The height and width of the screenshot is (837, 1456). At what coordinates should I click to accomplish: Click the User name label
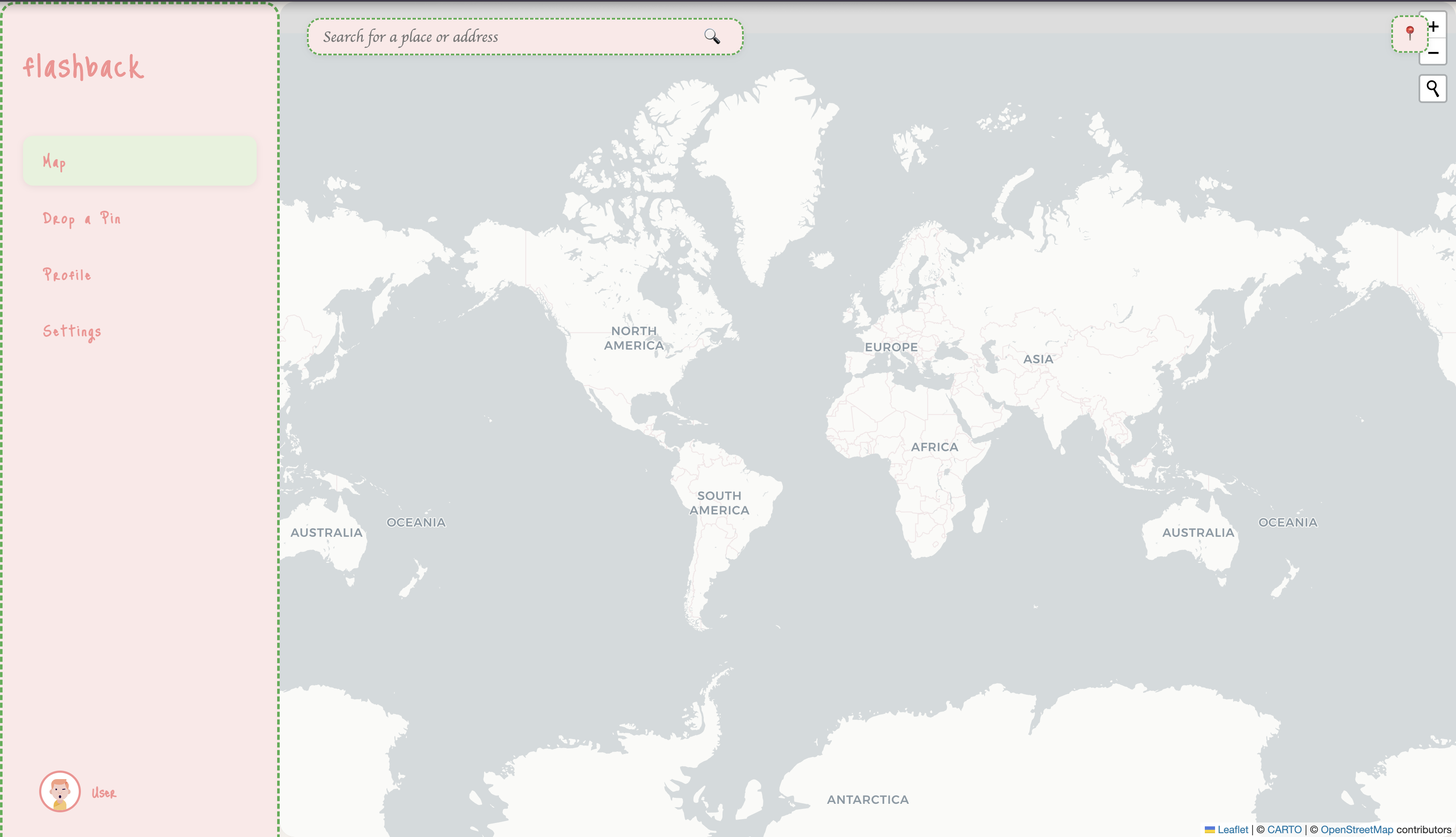pos(104,793)
